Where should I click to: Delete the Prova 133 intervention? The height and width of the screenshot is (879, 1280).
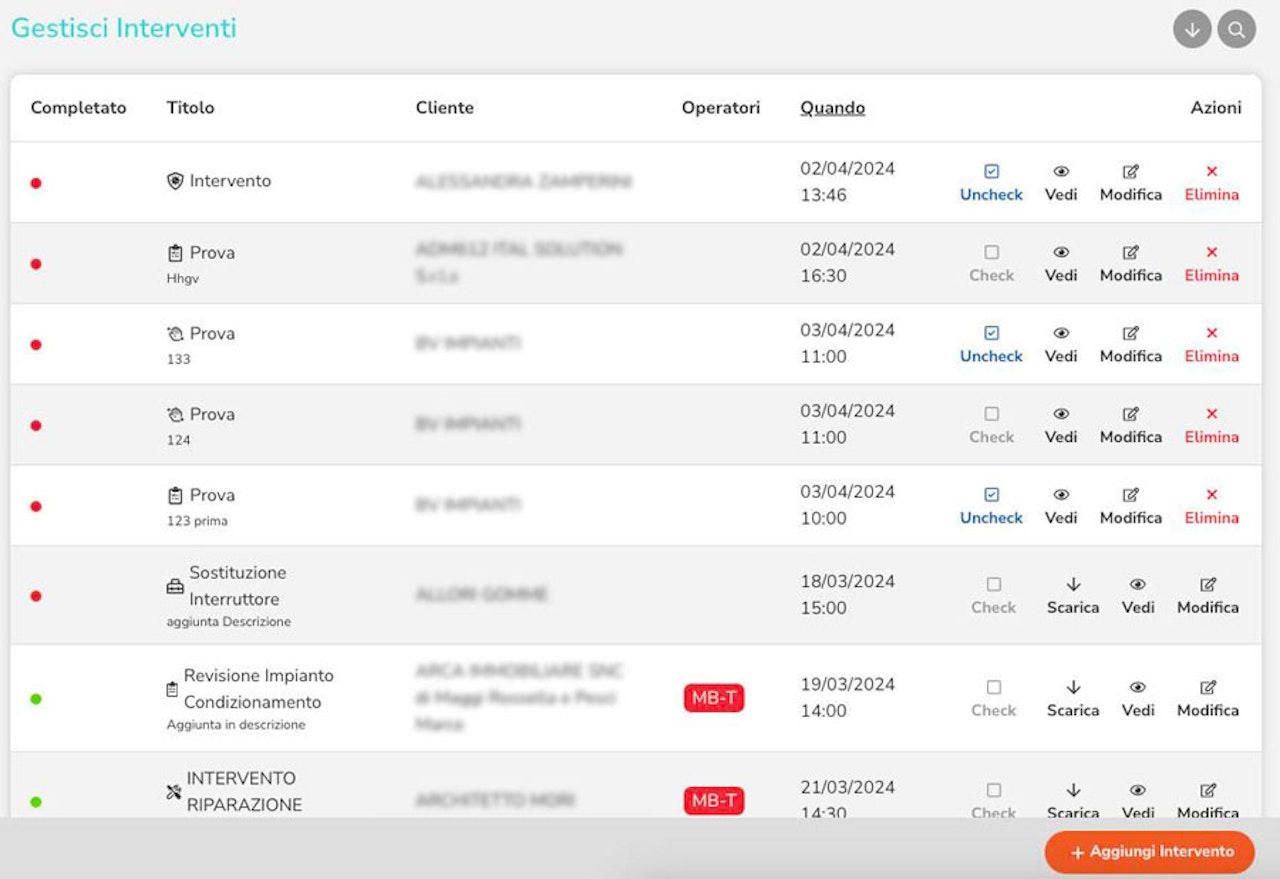click(1212, 345)
